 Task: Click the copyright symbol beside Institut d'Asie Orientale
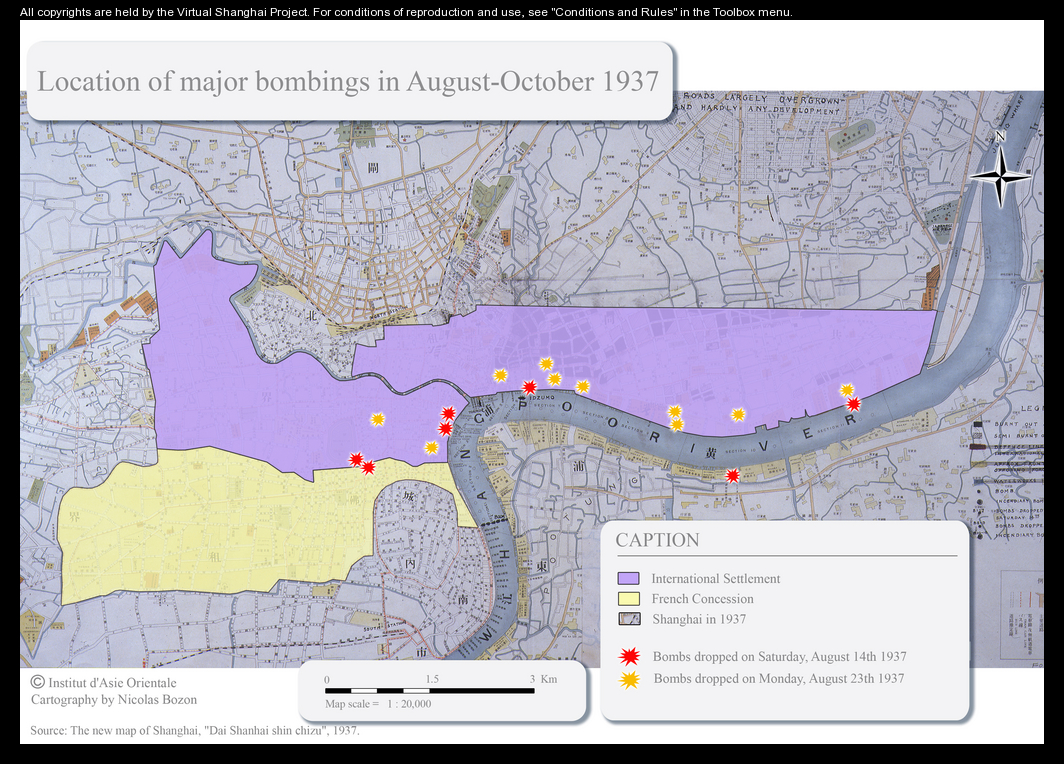pyautogui.click(x=38, y=681)
